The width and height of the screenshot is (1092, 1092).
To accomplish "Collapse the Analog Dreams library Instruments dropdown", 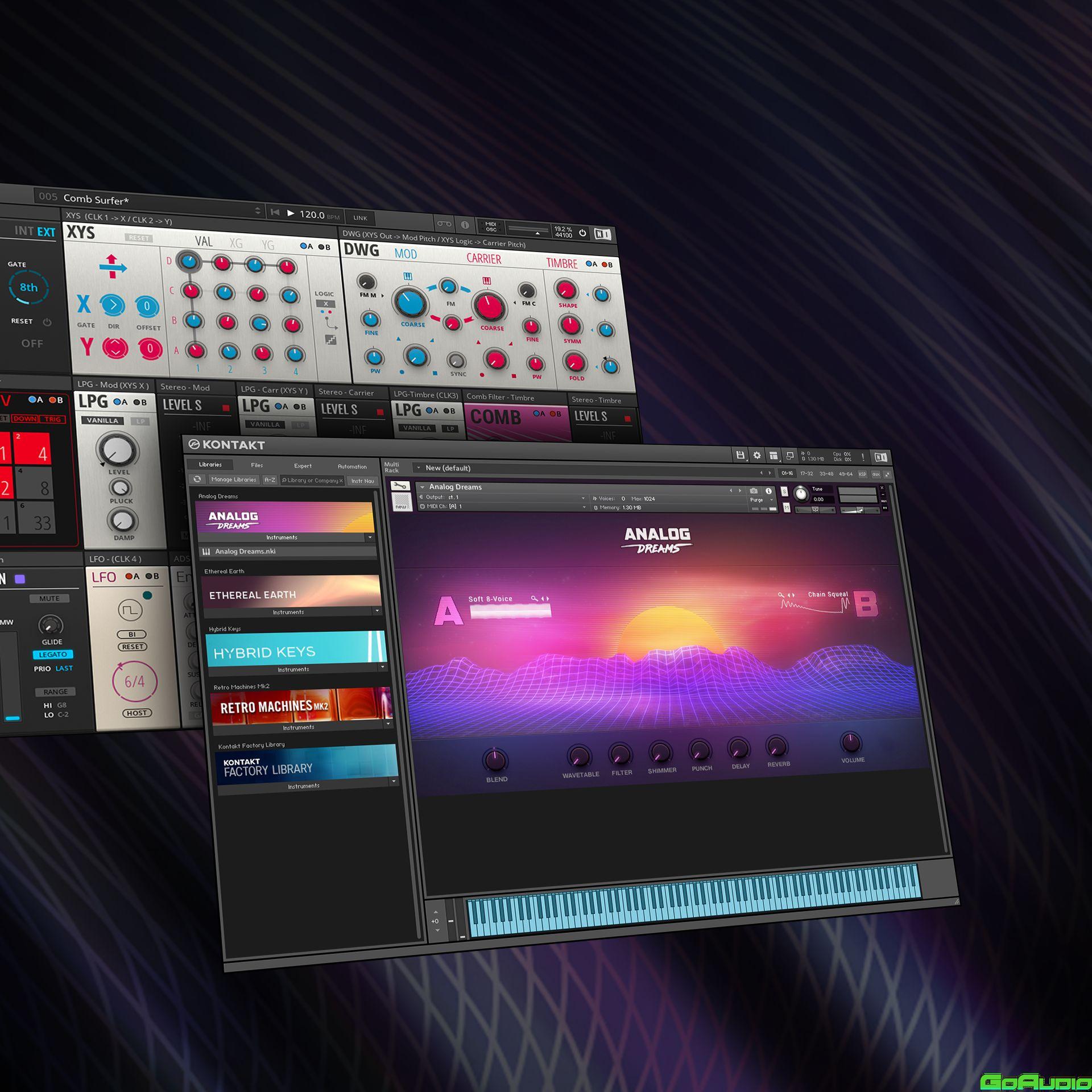I will pos(370,537).
